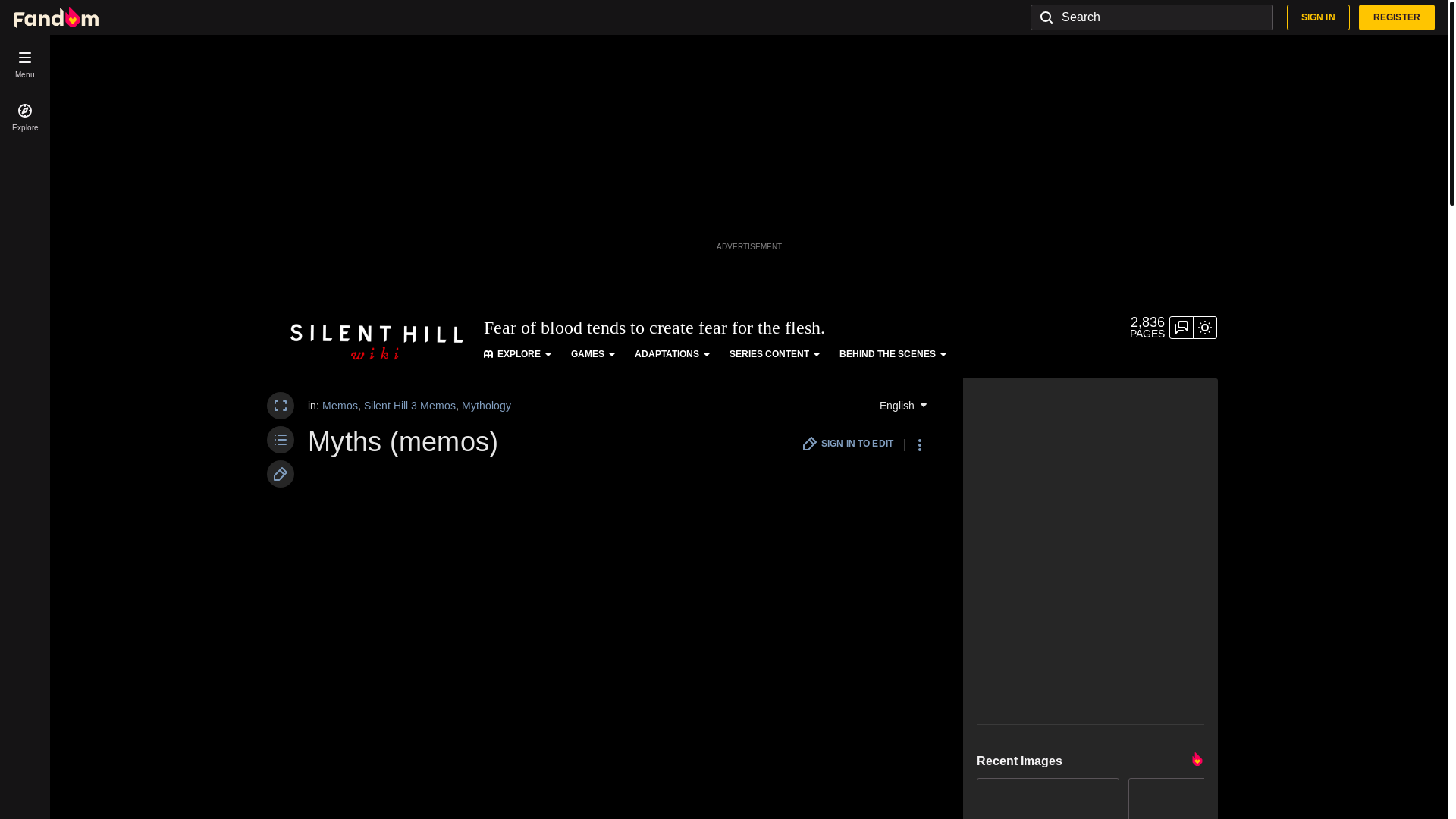
Task: Click the pencil edit icon in side rail
Action: (x=281, y=474)
